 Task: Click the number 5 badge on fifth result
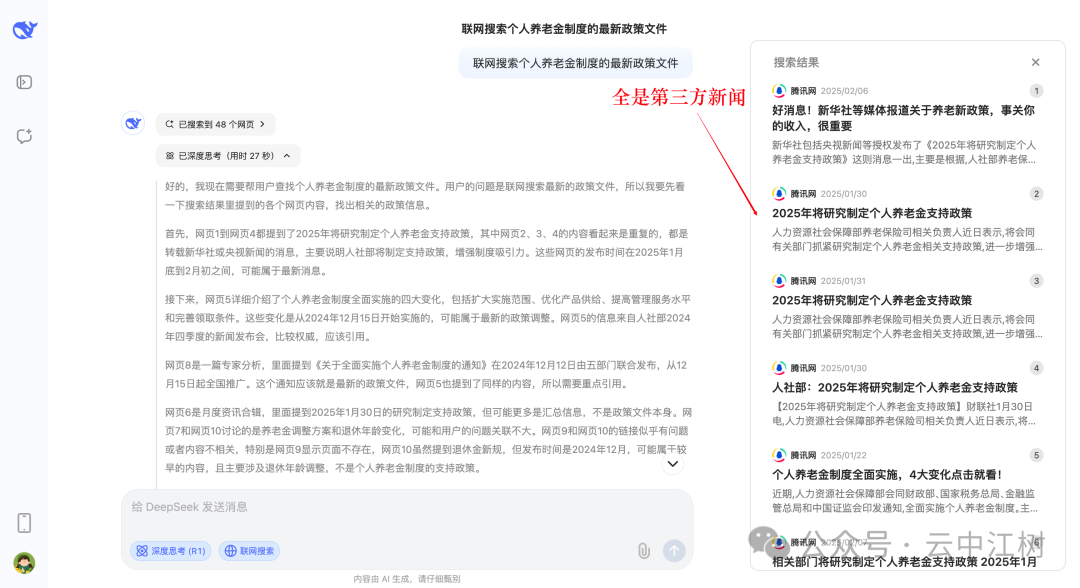pyautogui.click(x=1036, y=455)
